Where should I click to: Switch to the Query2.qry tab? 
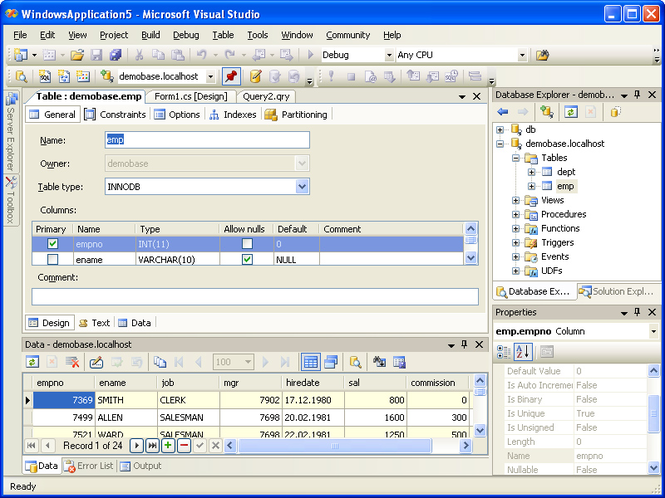coord(266,97)
